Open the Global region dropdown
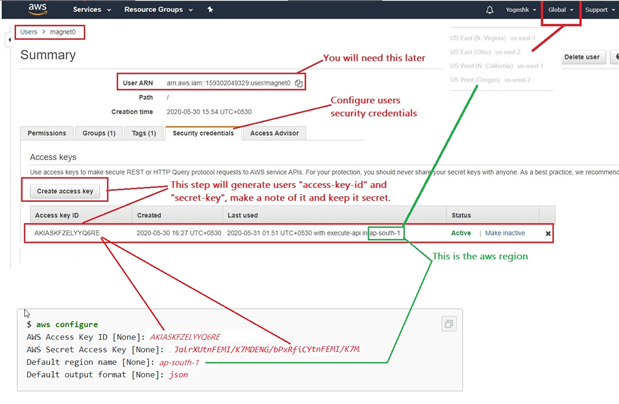Image resolution: width=619 pixels, height=404 pixels. tap(560, 10)
